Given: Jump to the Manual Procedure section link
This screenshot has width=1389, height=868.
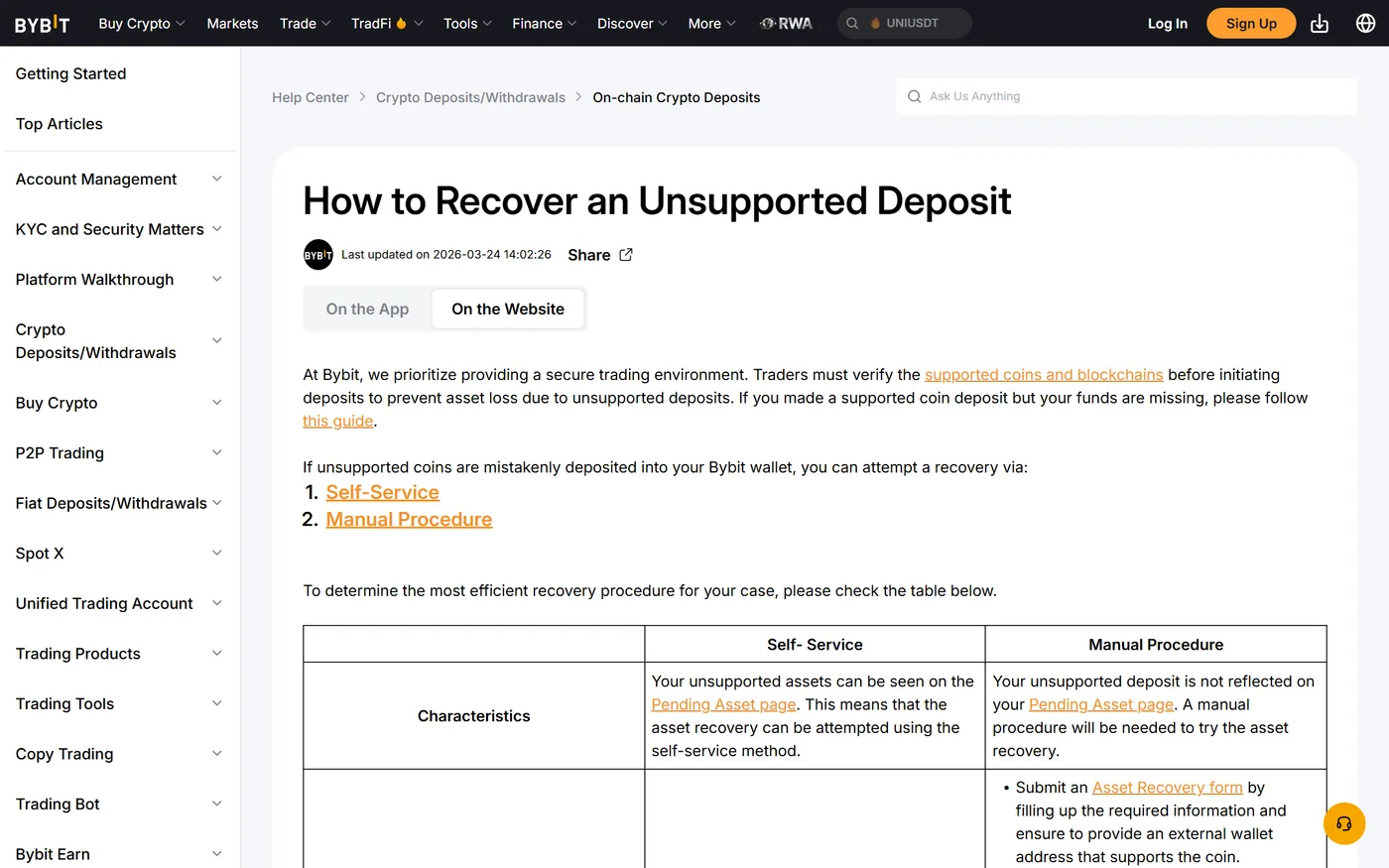Looking at the screenshot, I should [x=409, y=520].
